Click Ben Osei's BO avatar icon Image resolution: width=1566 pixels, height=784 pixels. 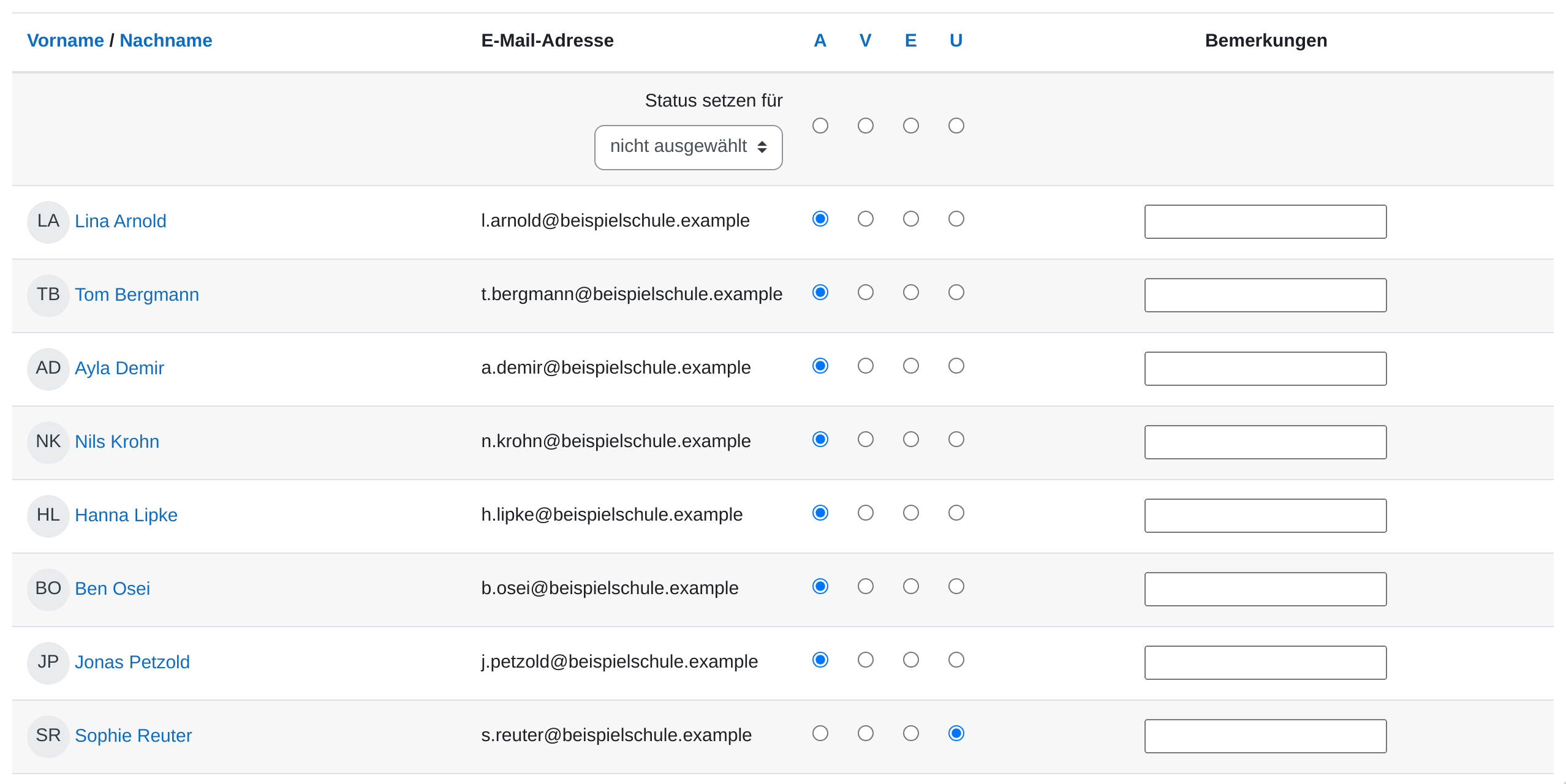pyautogui.click(x=48, y=589)
